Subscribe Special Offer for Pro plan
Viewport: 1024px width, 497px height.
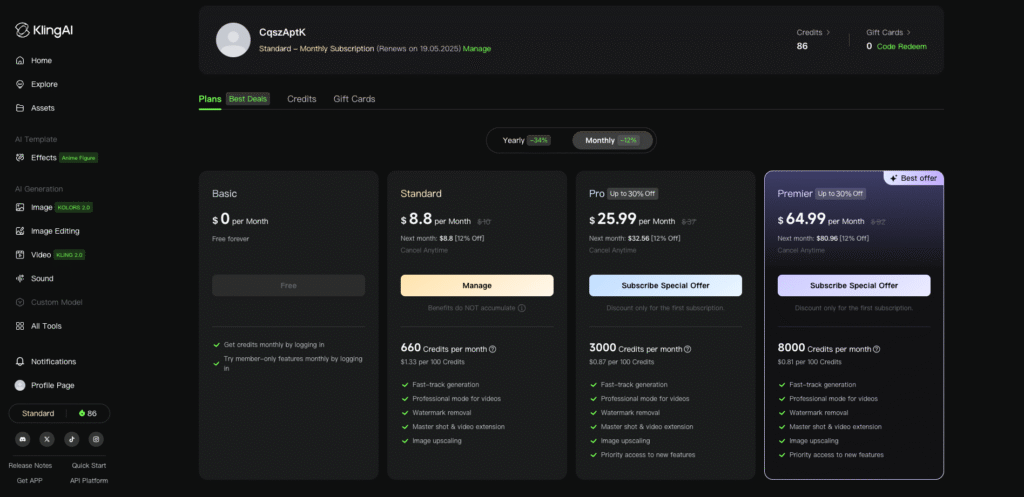click(x=665, y=285)
